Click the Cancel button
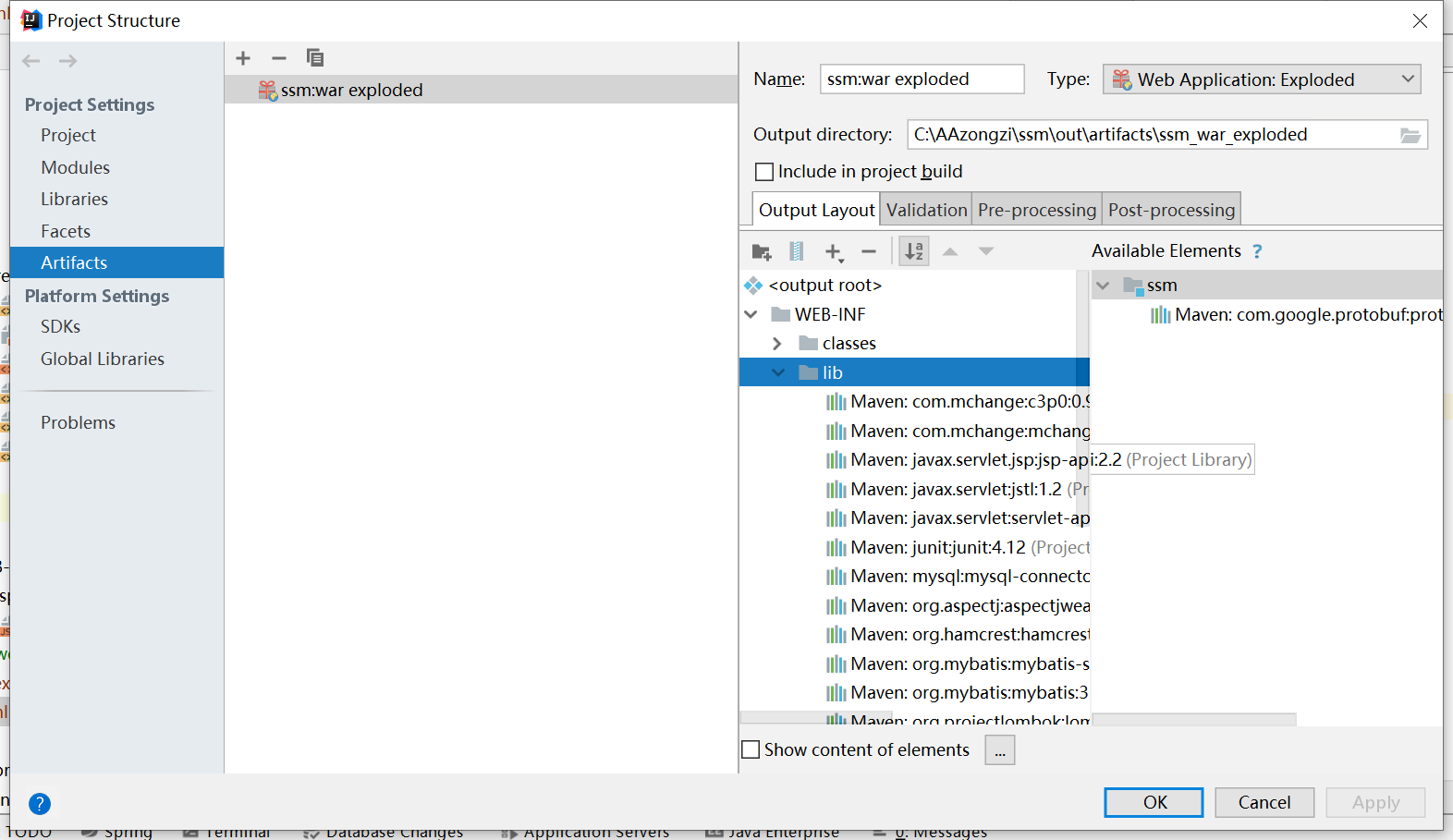 (1264, 802)
